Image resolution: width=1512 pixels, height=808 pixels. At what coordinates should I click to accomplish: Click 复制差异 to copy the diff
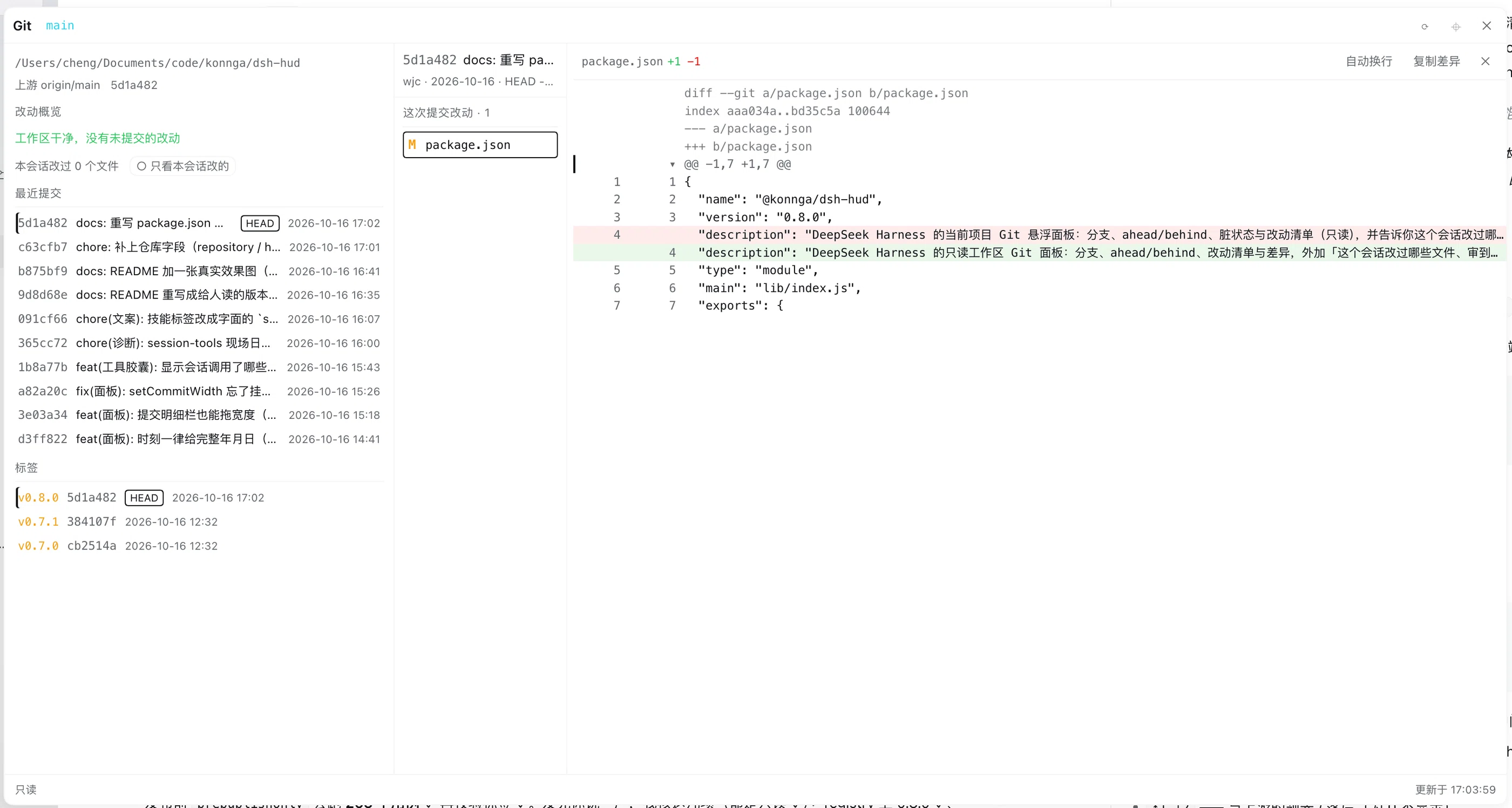pos(1436,61)
